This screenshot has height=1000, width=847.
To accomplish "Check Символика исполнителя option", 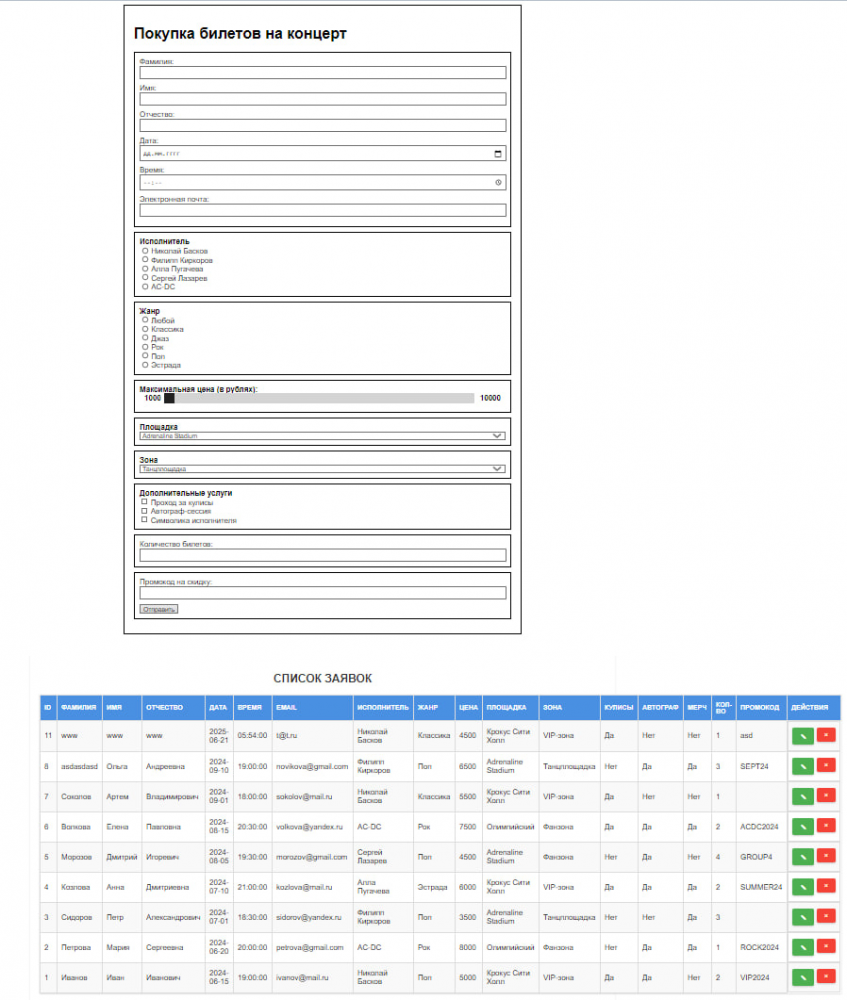I will point(144,520).
